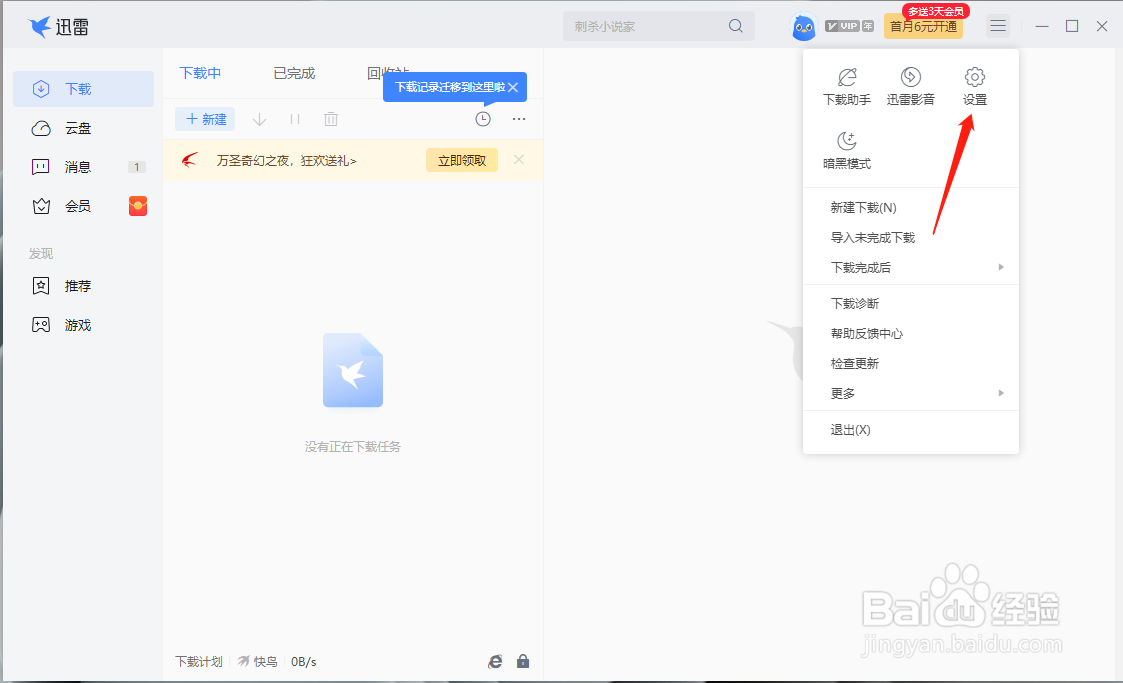The image size is (1123, 683).
Task: Click the user avatar icon
Action: click(x=804, y=27)
